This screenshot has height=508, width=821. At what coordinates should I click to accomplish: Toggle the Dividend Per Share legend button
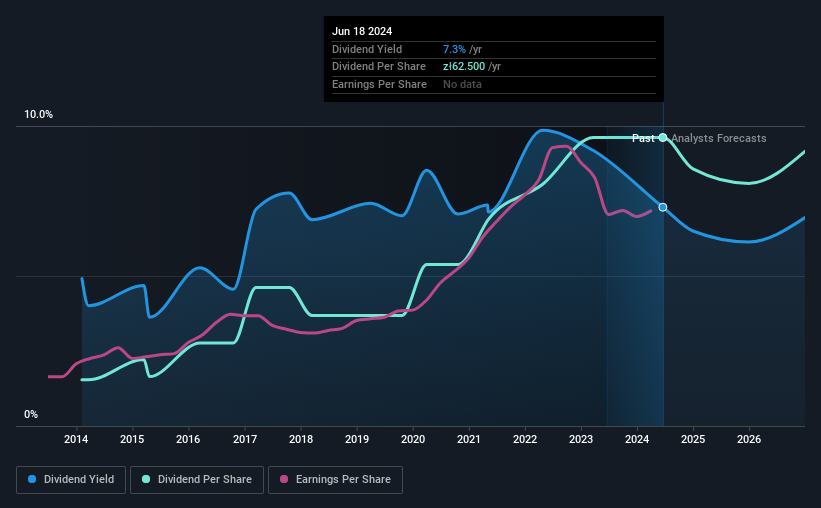(x=197, y=480)
